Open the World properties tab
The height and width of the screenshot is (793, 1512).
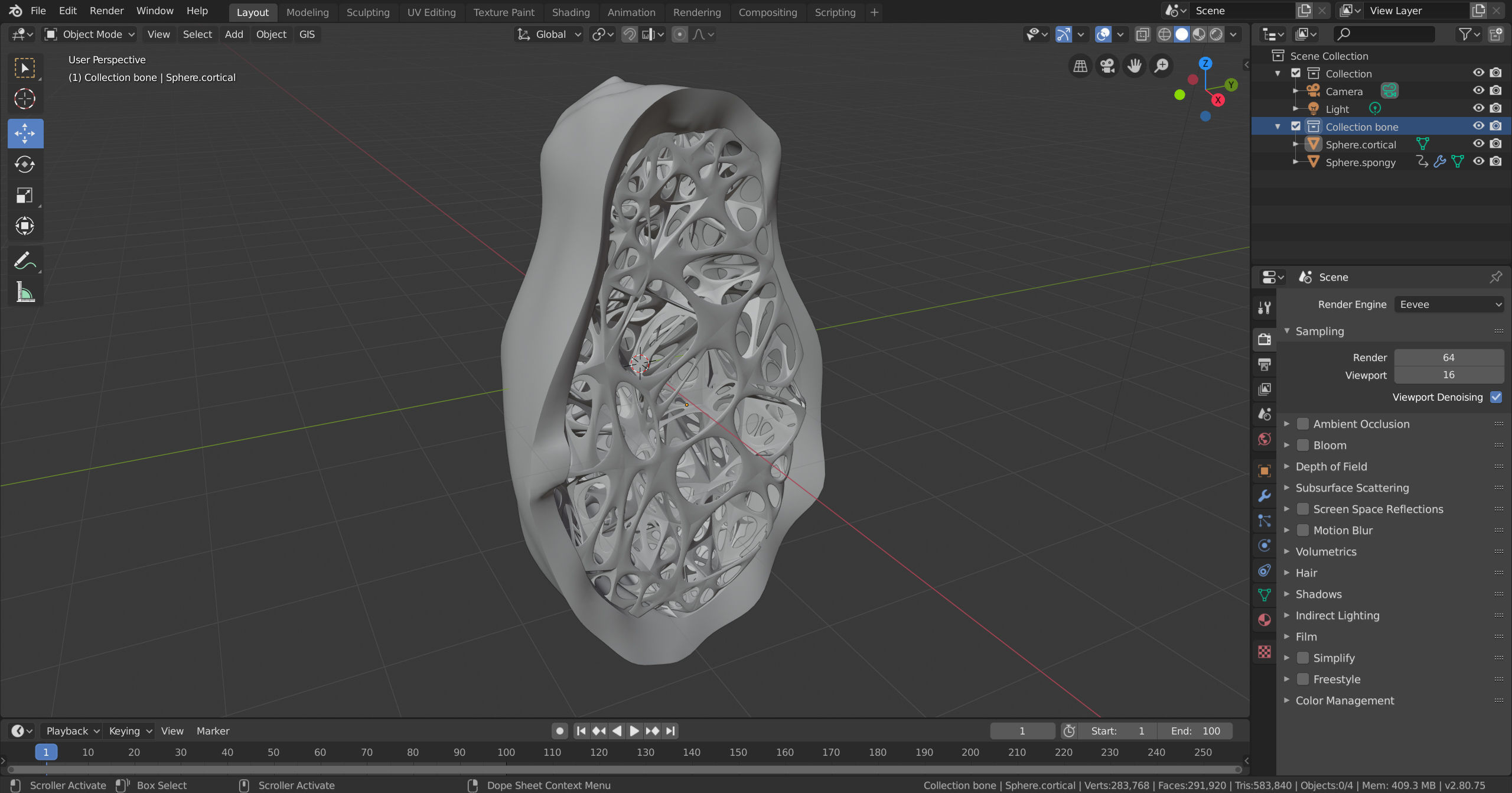point(1265,438)
